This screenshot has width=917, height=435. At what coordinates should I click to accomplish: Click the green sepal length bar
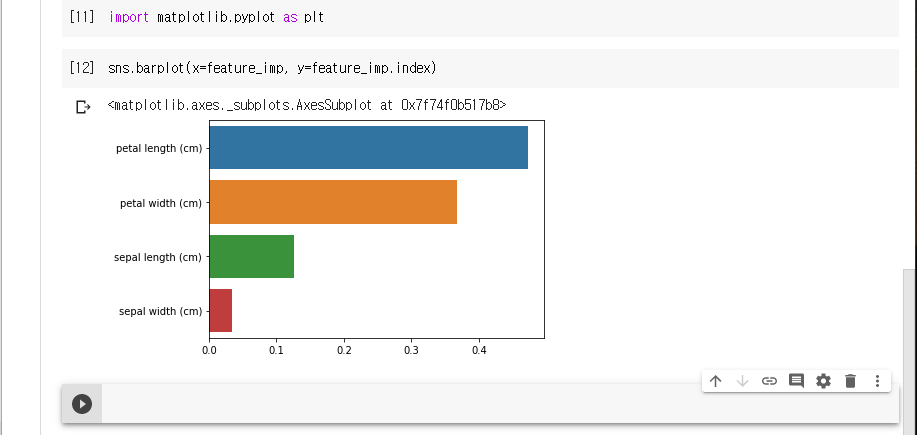pyautogui.click(x=251, y=256)
